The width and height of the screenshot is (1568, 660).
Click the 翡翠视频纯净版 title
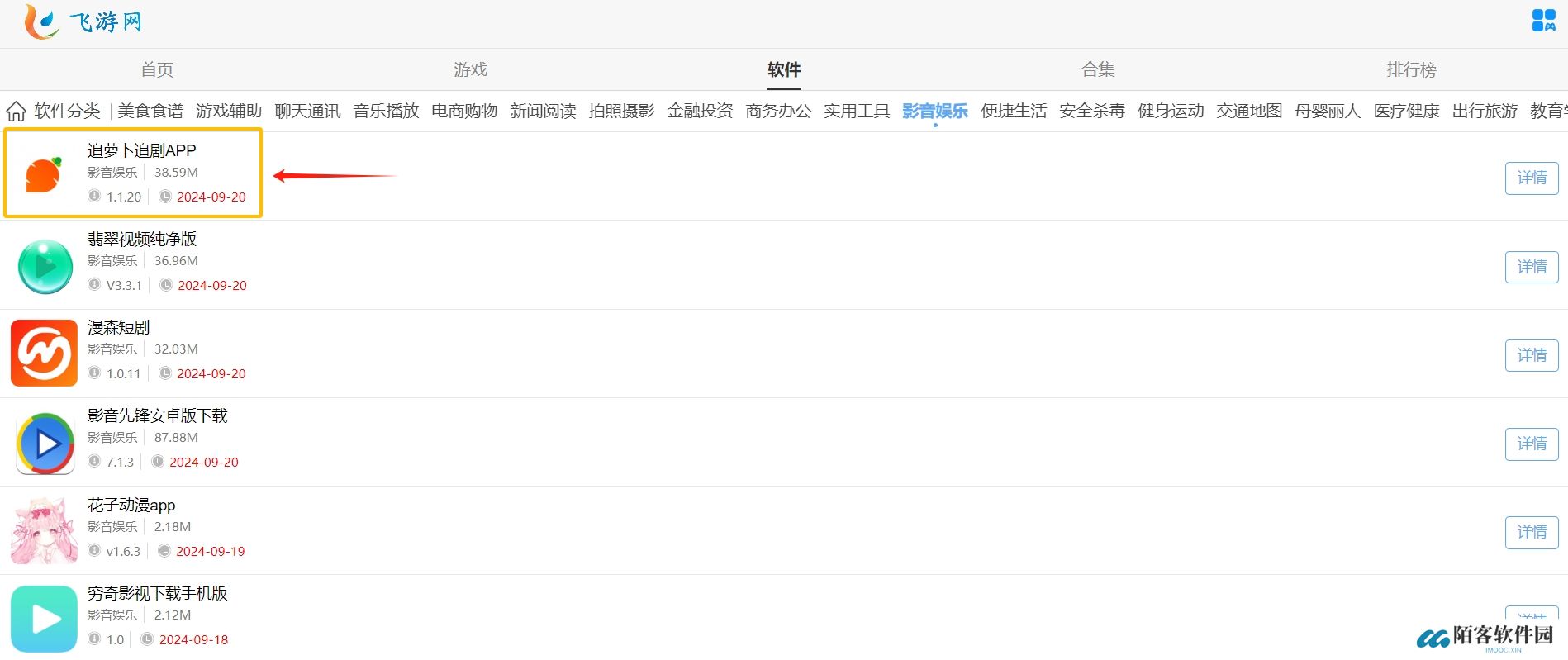[x=142, y=239]
